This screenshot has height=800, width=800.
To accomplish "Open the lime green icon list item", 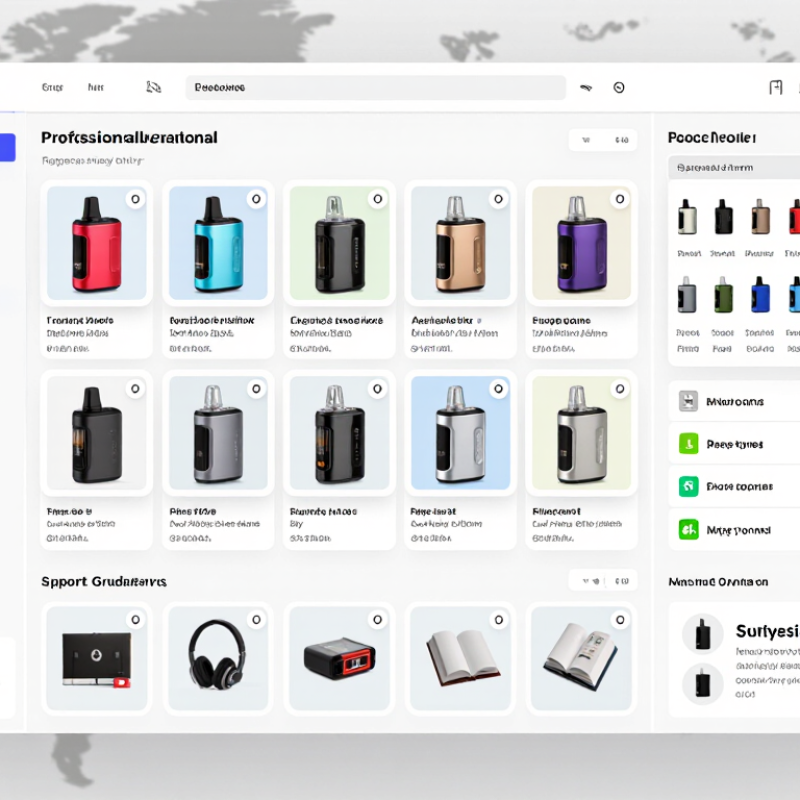I will (735, 444).
